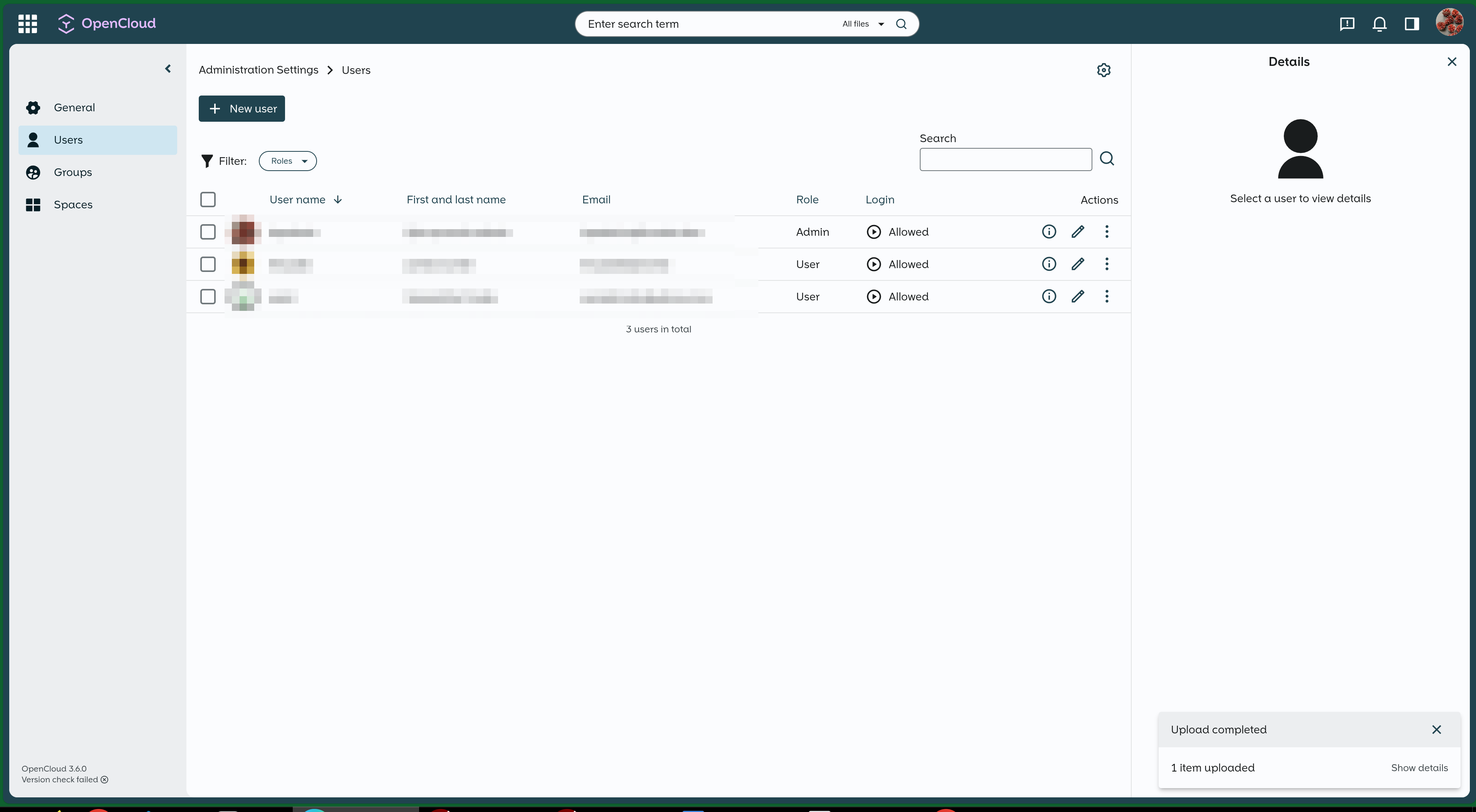Check the third user row checkbox
Screen dimensions: 1476x812
coord(208,296)
